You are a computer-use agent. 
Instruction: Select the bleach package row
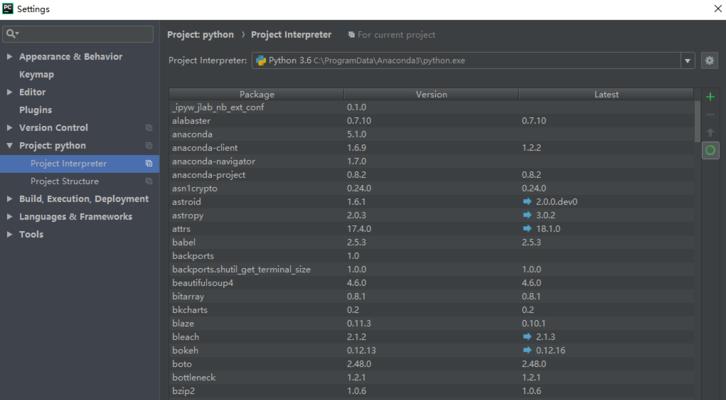432,337
